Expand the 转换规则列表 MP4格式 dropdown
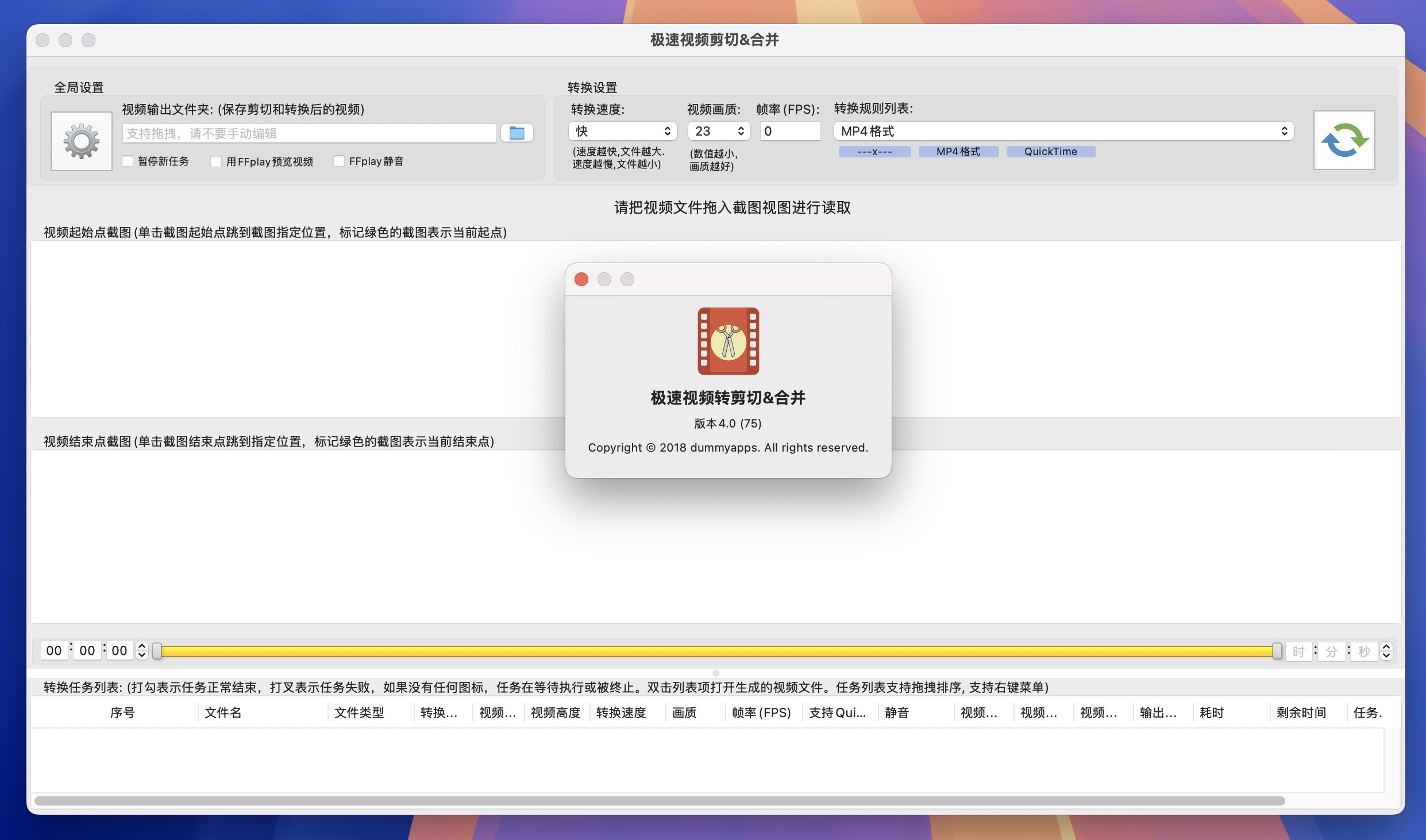Image resolution: width=1426 pixels, height=840 pixels. 1063,131
